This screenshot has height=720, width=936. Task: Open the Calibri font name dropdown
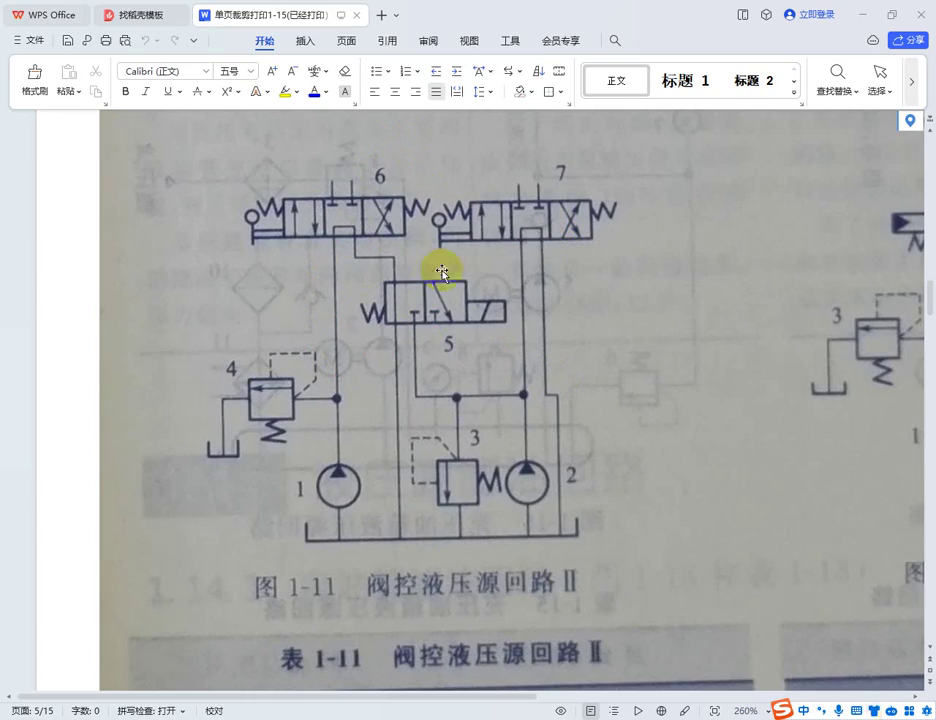click(165, 71)
